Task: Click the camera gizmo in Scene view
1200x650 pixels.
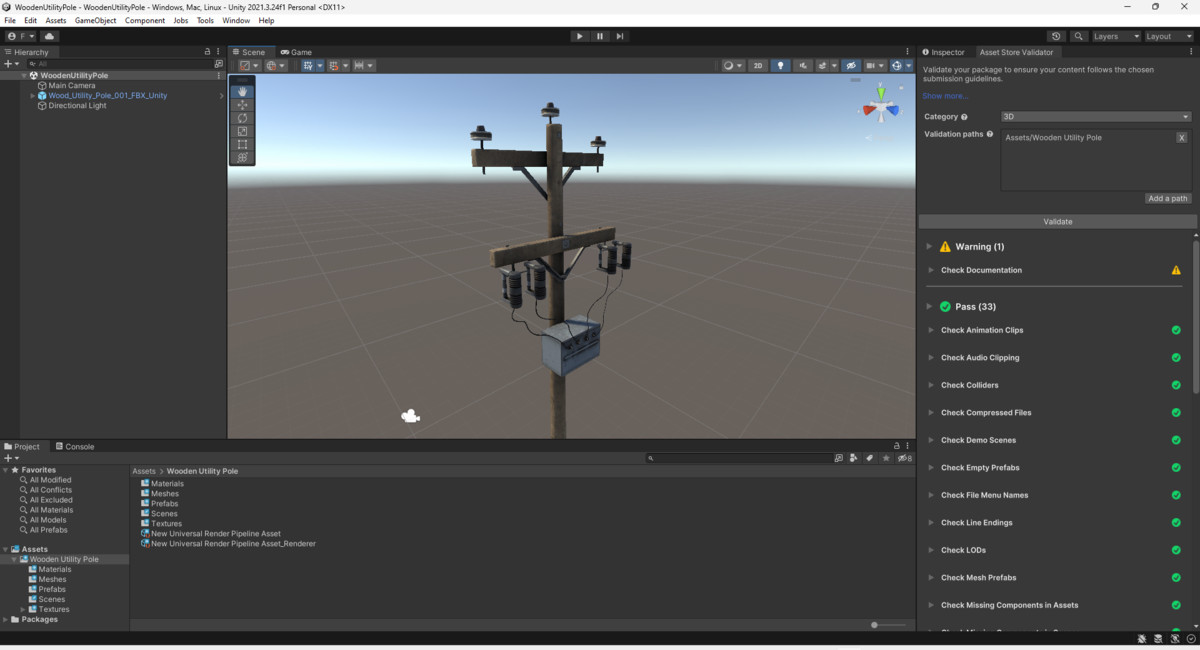Action: pyautogui.click(x=410, y=416)
